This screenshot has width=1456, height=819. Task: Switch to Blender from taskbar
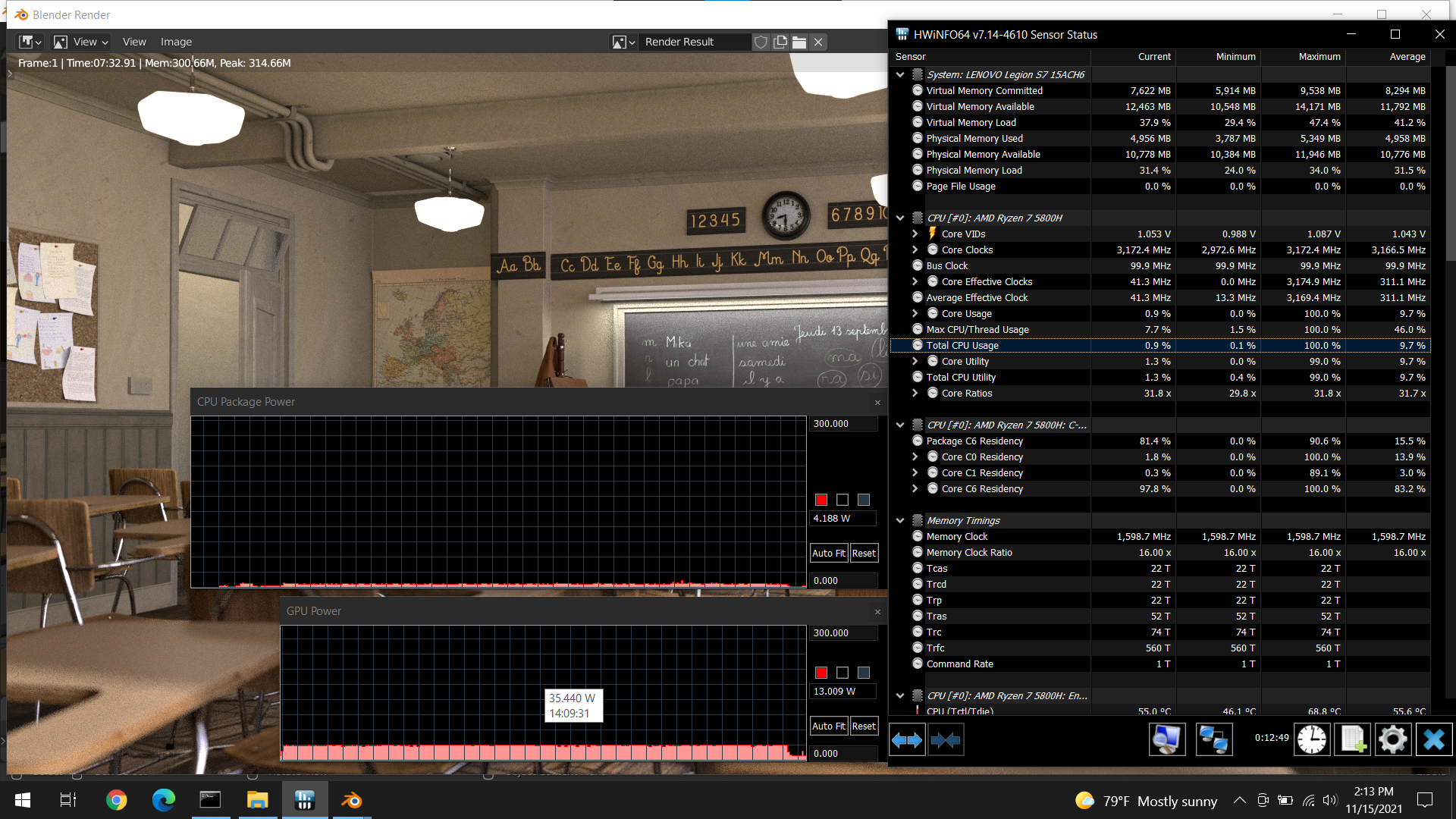(351, 800)
